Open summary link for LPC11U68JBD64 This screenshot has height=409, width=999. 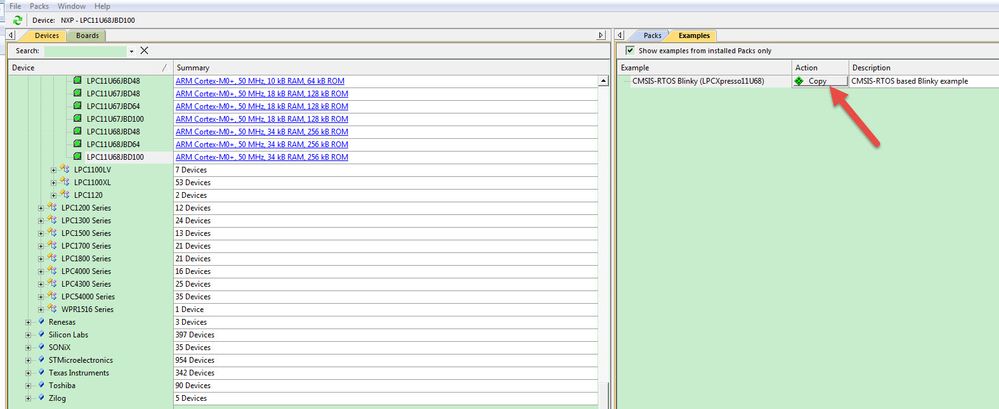262,145
